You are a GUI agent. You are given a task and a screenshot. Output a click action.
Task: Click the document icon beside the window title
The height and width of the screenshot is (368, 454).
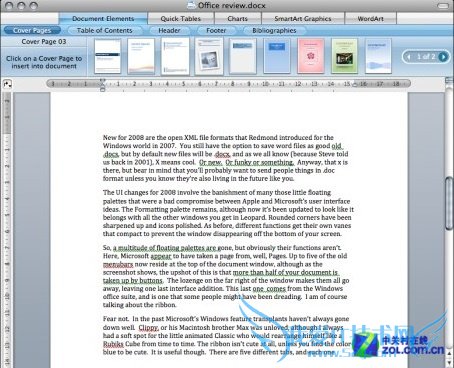tap(191, 5)
